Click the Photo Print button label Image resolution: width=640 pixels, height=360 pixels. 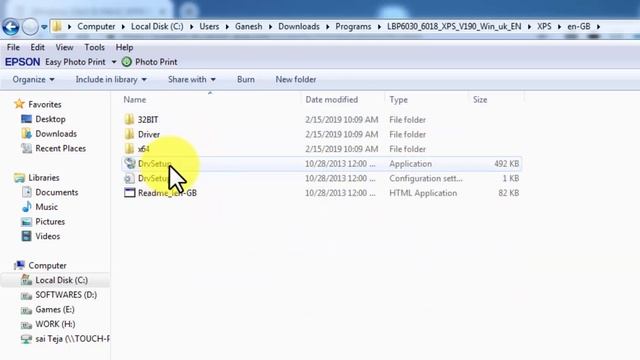[156, 62]
